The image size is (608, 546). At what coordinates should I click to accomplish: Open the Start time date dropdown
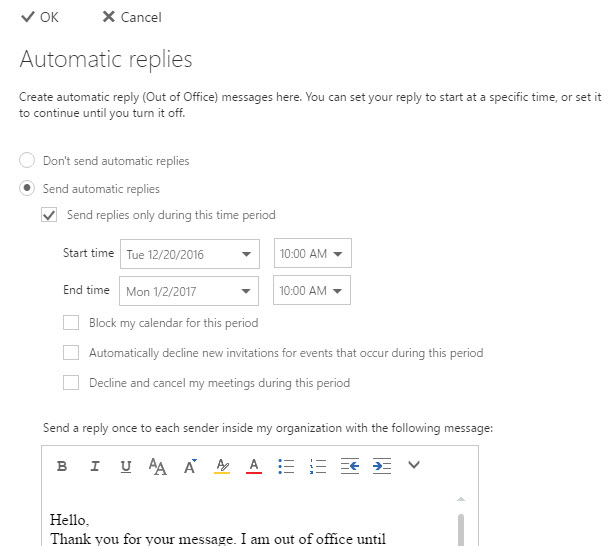pyautogui.click(x=246, y=255)
